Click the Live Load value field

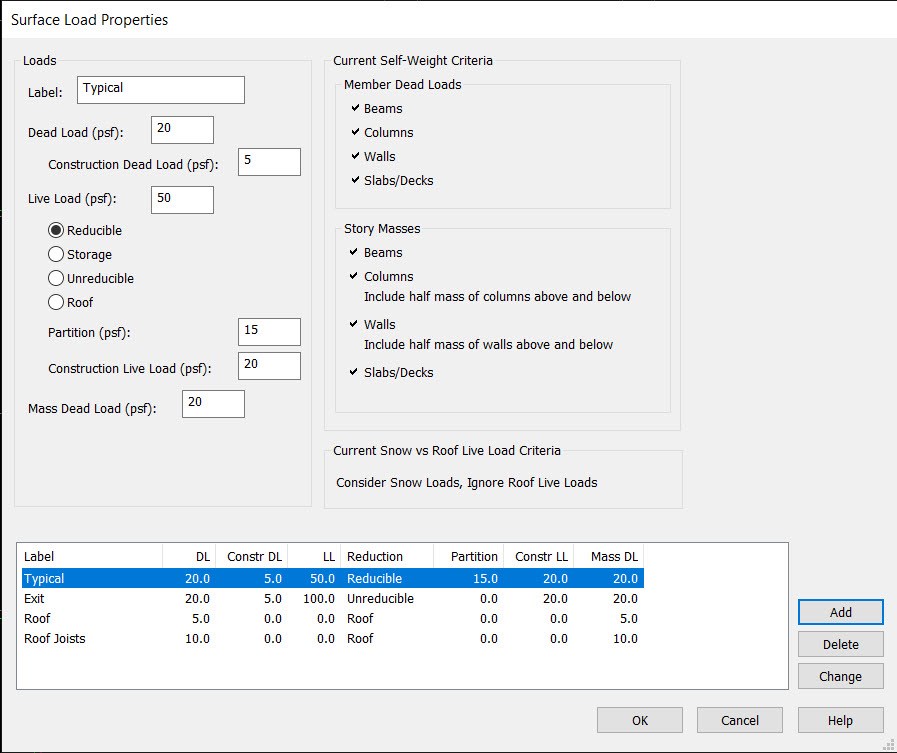click(182, 199)
